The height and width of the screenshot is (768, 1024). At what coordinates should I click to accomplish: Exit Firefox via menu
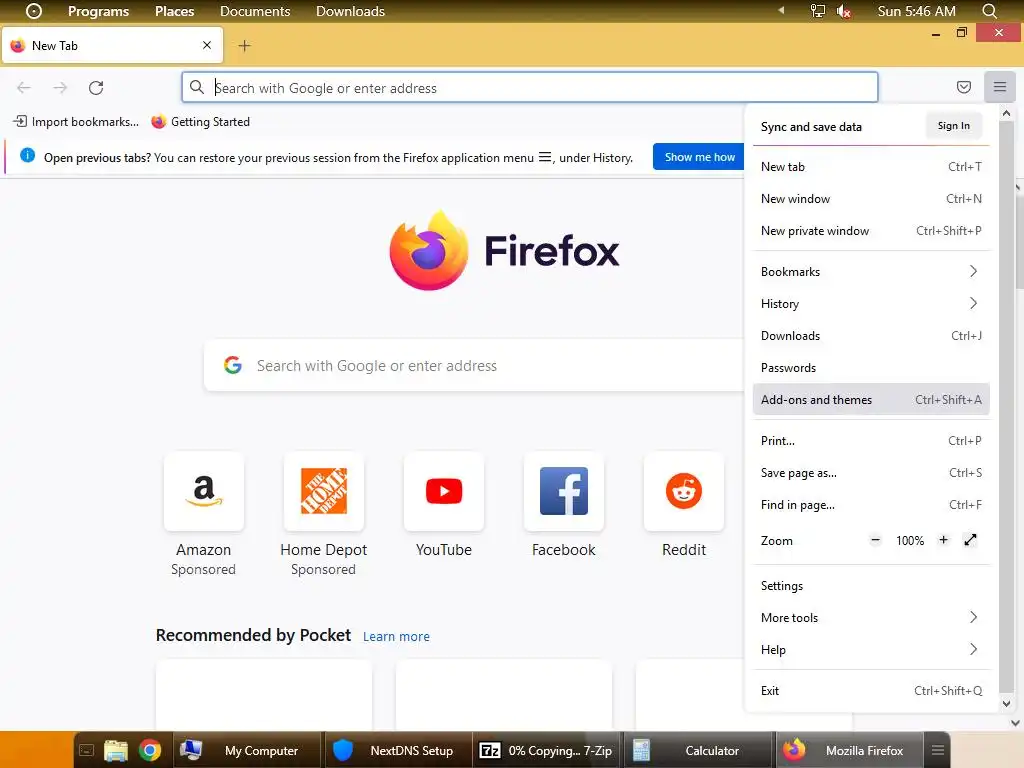(871, 690)
